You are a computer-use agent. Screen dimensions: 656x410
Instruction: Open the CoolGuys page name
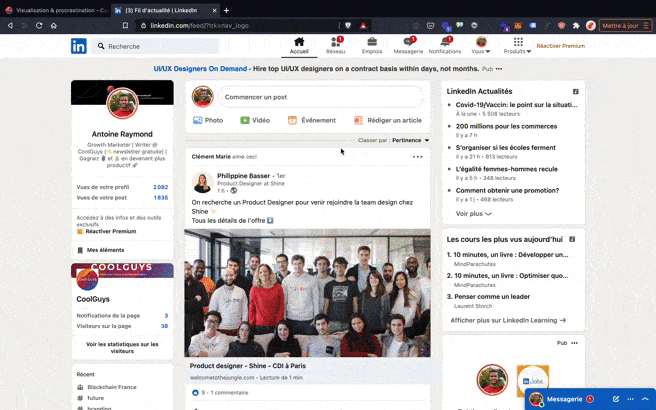pyautogui.click(x=93, y=299)
